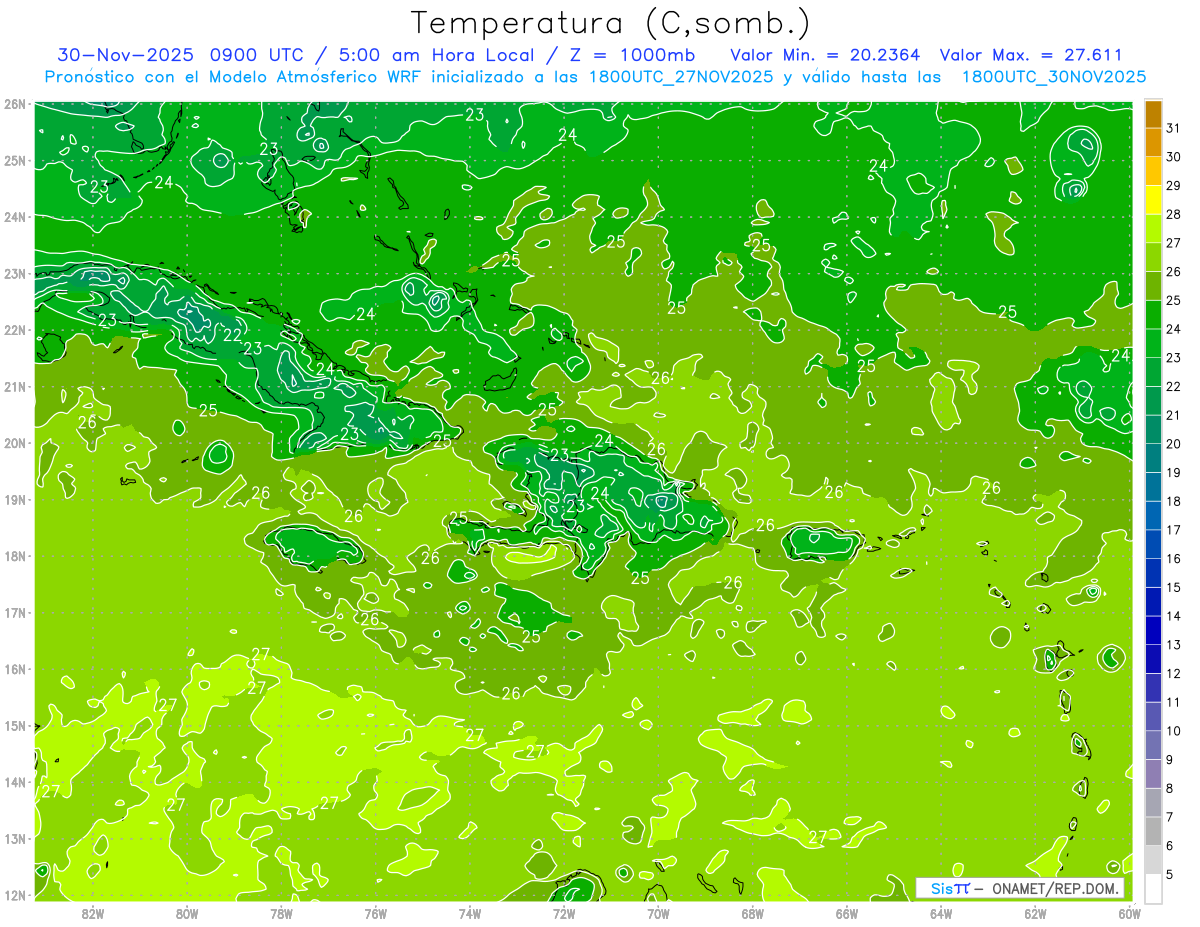Click the 14N latitude label

pyautogui.click(x=15, y=782)
